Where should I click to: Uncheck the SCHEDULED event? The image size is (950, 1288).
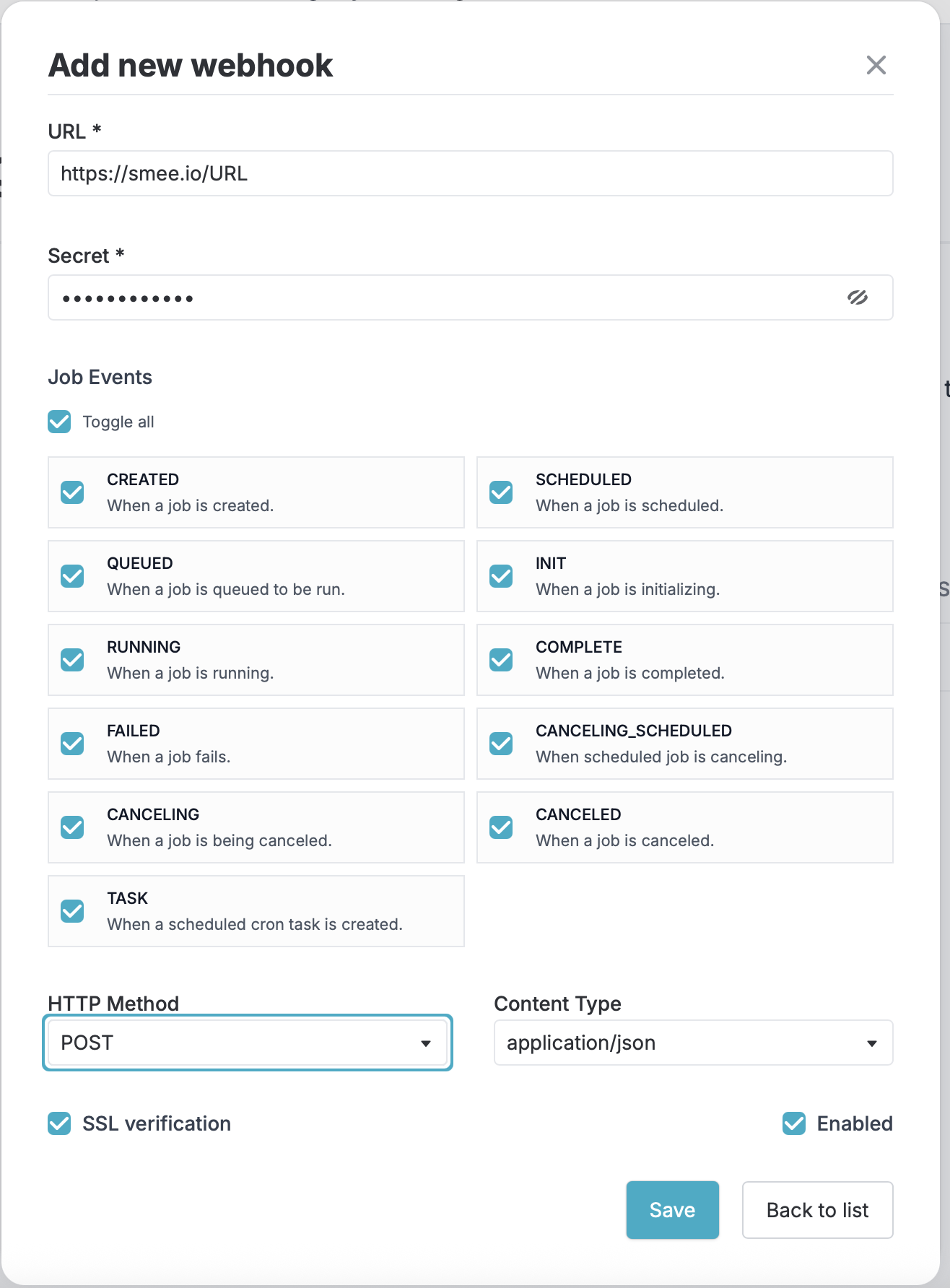point(501,492)
